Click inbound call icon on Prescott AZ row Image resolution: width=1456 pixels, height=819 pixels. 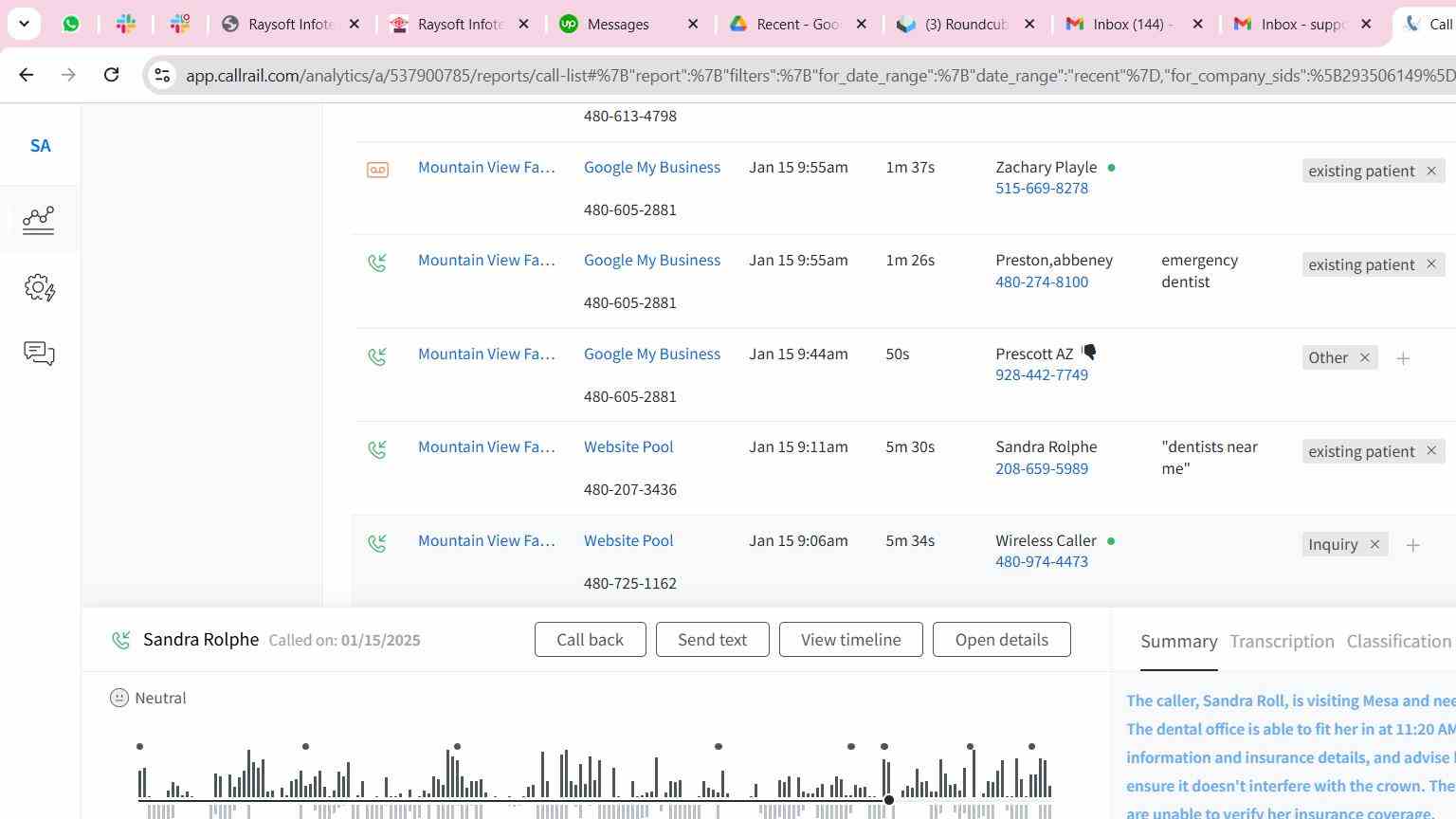coord(377,356)
